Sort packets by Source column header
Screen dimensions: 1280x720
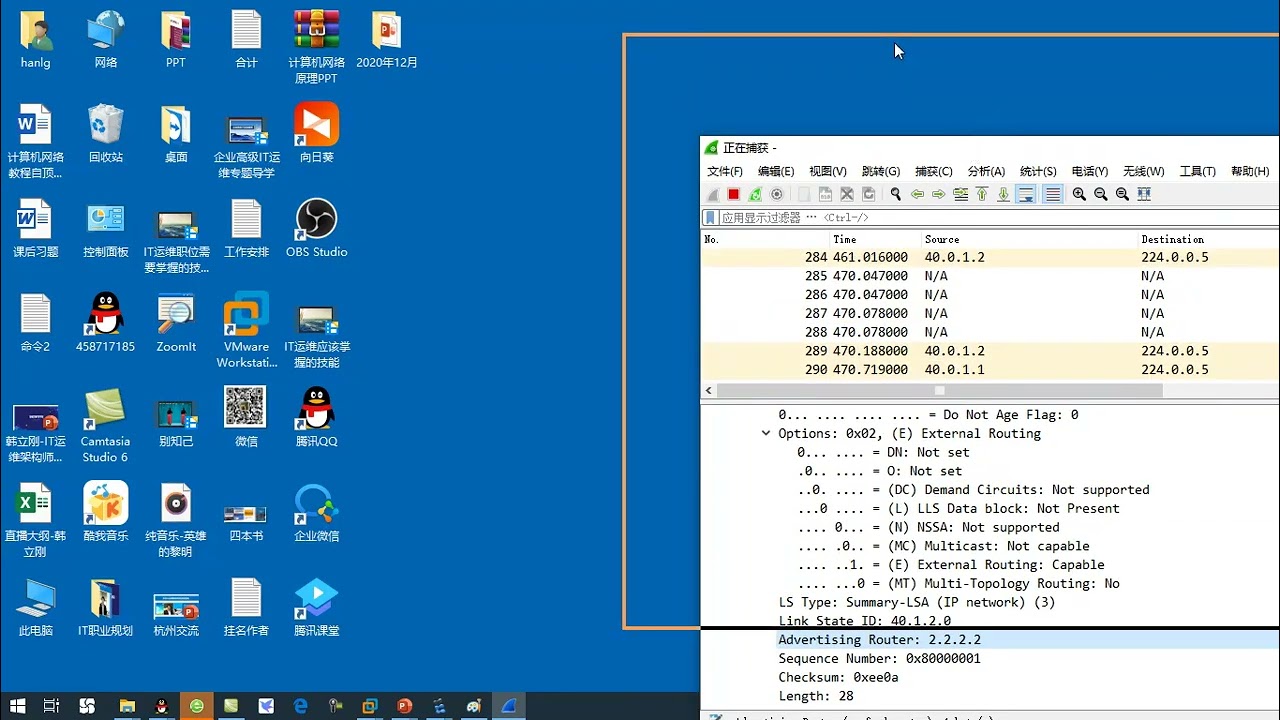(1029, 239)
